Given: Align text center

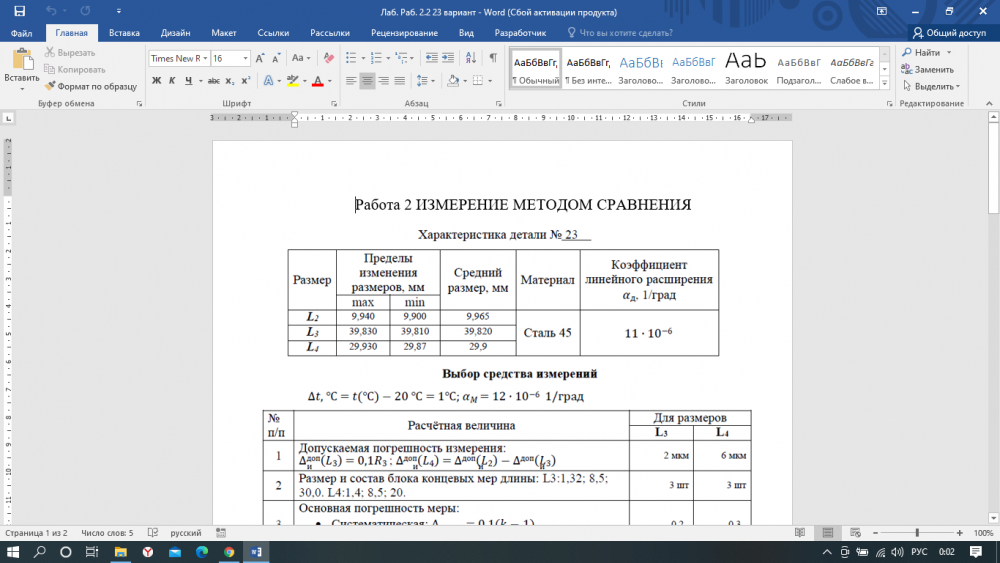Looking at the screenshot, I should coord(367,81).
